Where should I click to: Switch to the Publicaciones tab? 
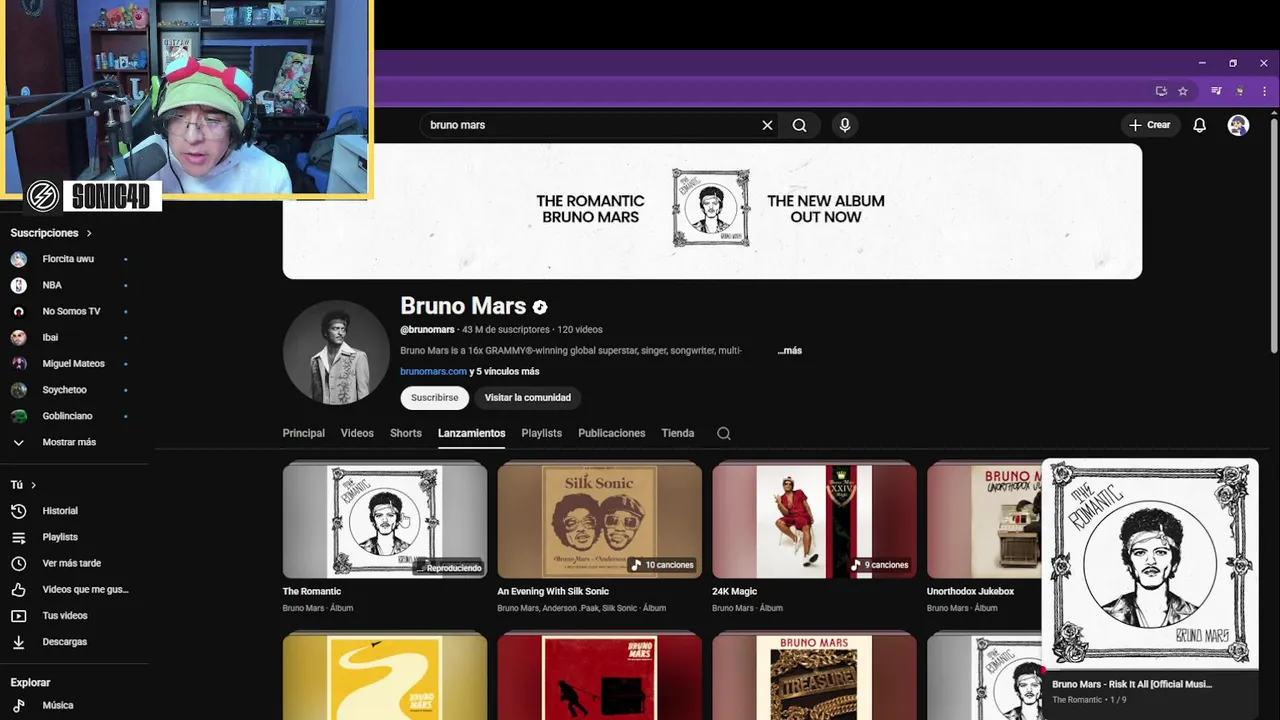click(x=612, y=433)
